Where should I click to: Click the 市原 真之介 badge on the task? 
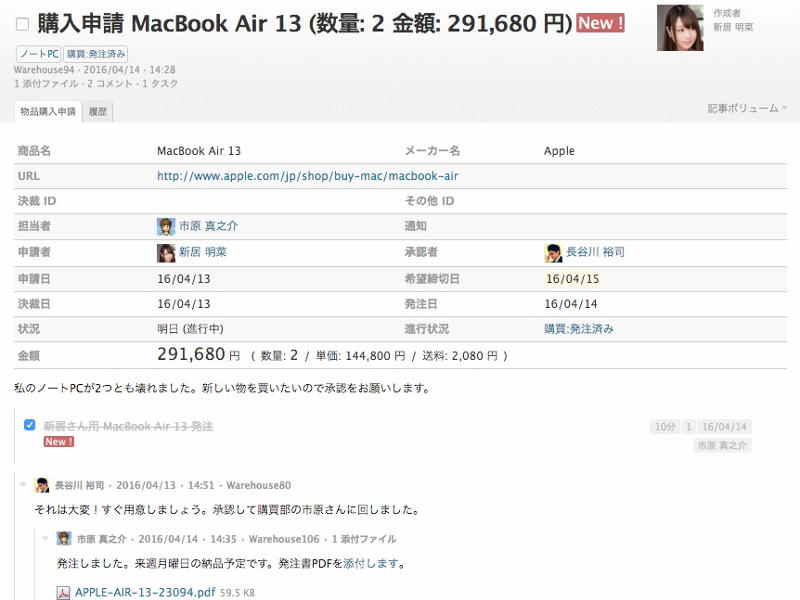click(x=721, y=445)
